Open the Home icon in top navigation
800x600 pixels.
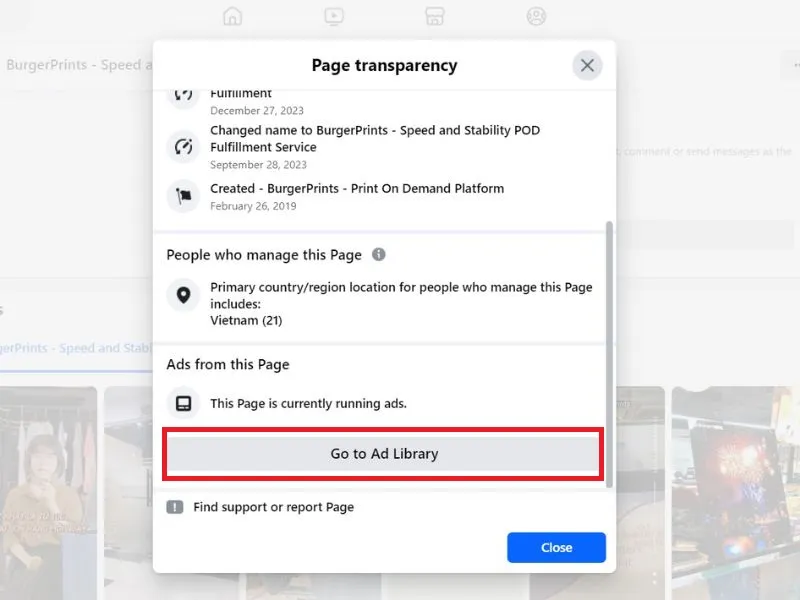pyautogui.click(x=233, y=16)
